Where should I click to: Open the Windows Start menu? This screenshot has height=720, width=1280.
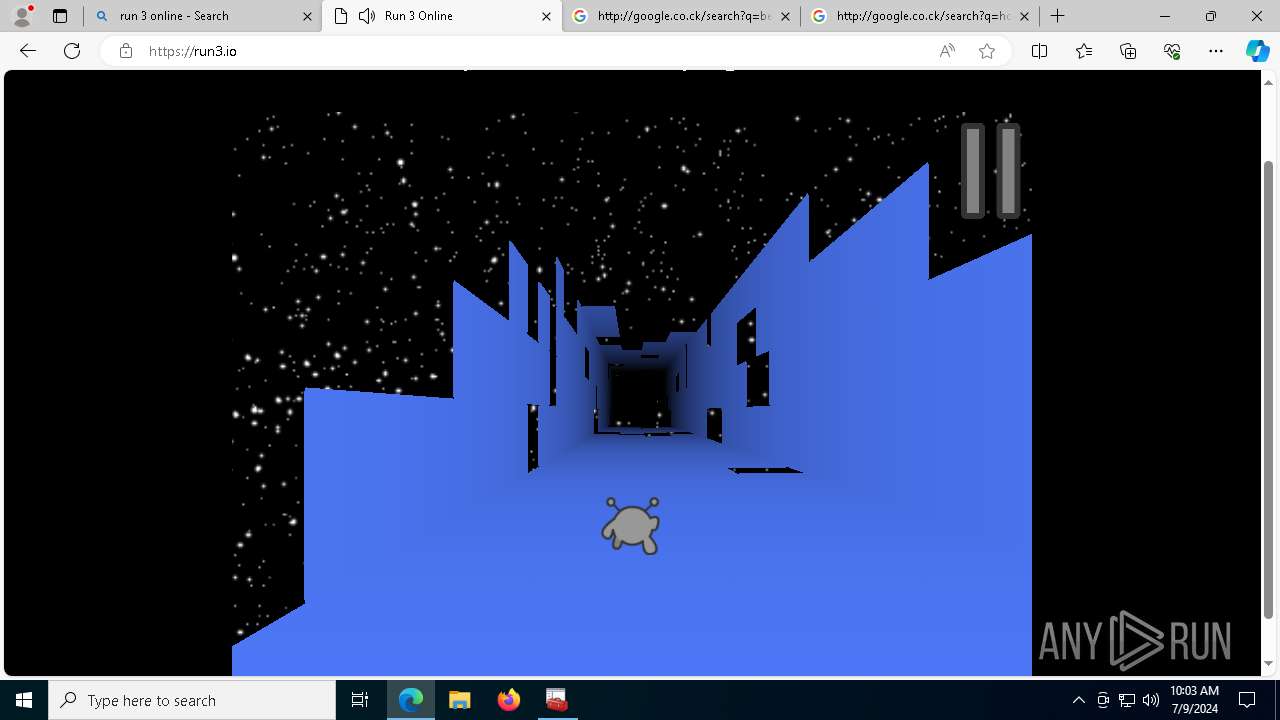coord(24,700)
